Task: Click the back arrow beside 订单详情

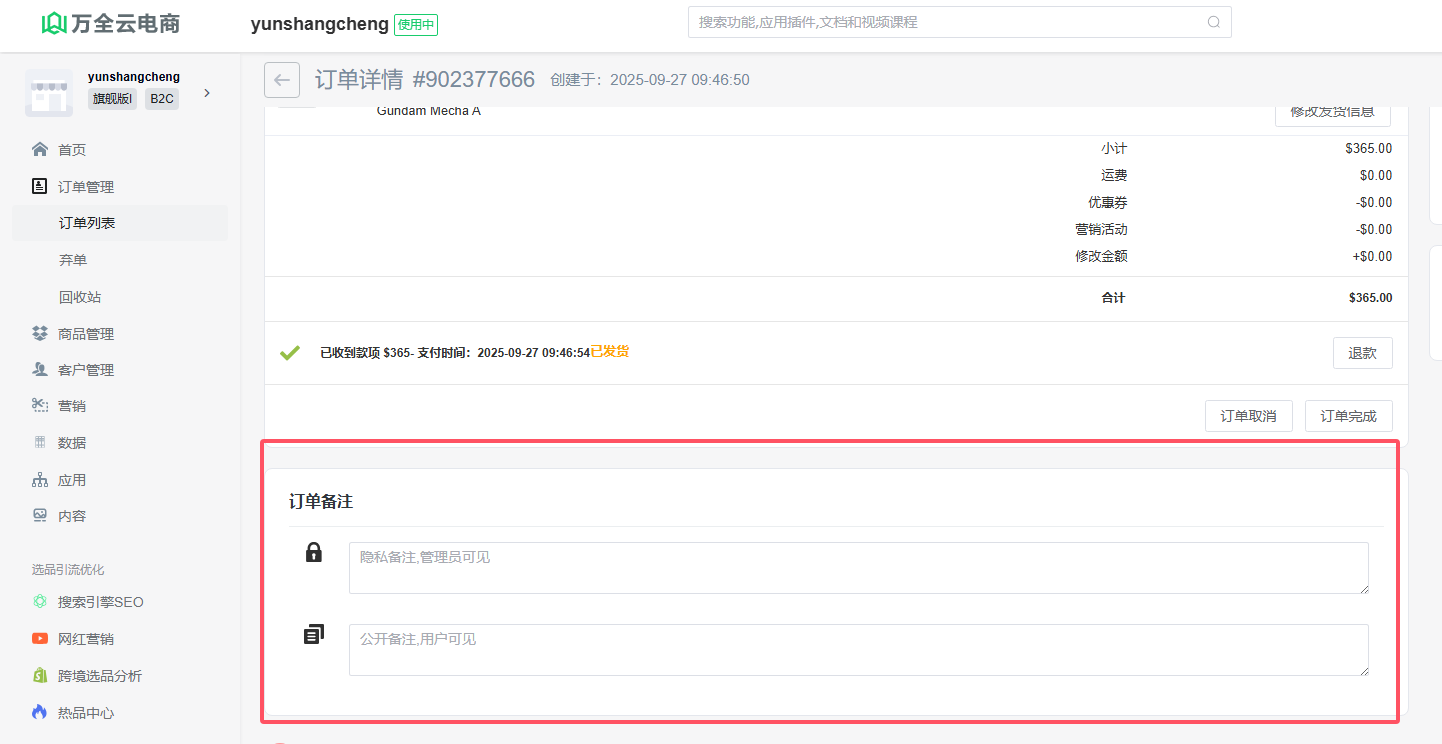Action: click(x=282, y=80)
